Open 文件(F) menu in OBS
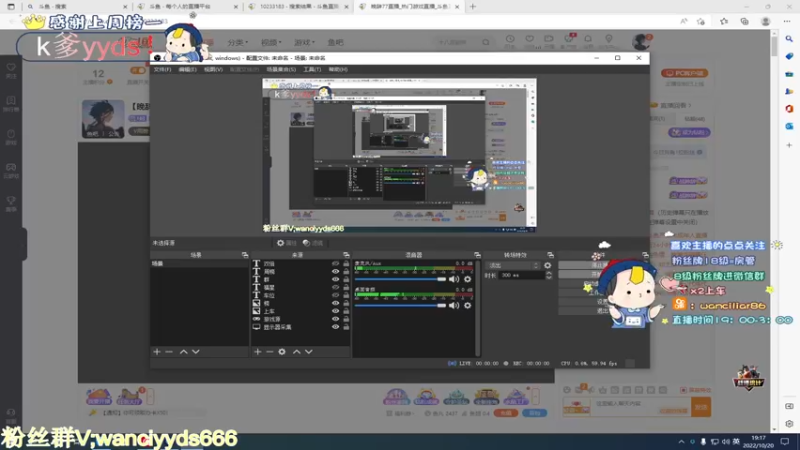This screenshot has height=450, width=800. pyautogui.click(x=162, y=69)
